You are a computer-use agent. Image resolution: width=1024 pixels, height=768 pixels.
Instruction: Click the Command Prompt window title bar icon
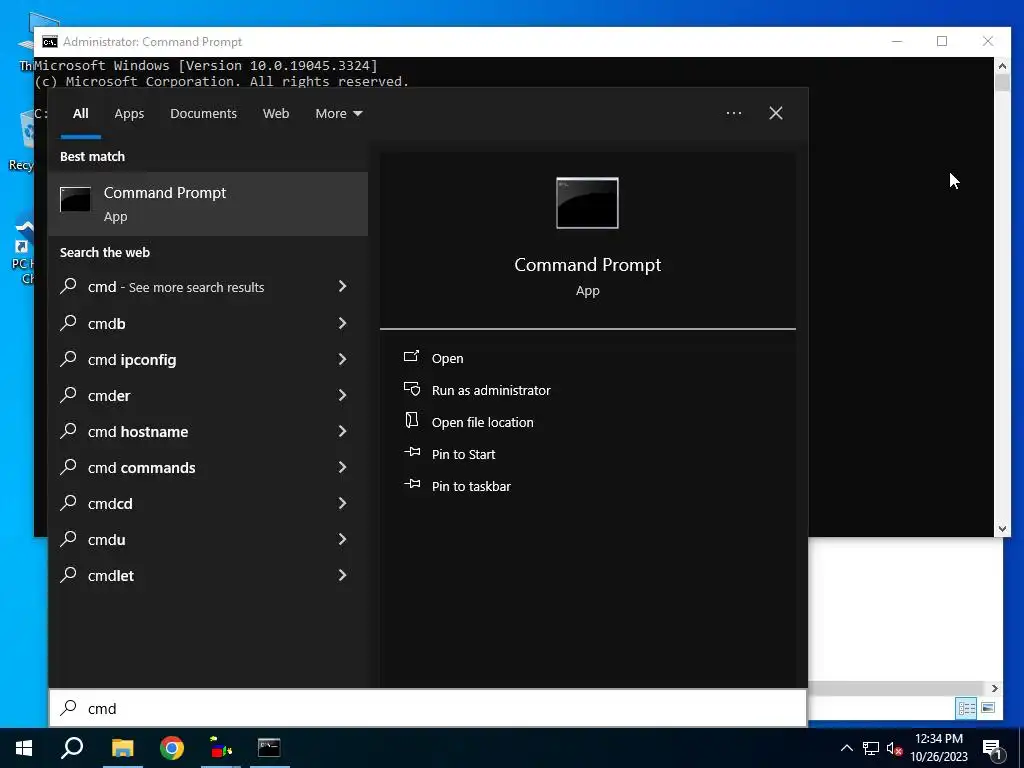click(50, 42)
